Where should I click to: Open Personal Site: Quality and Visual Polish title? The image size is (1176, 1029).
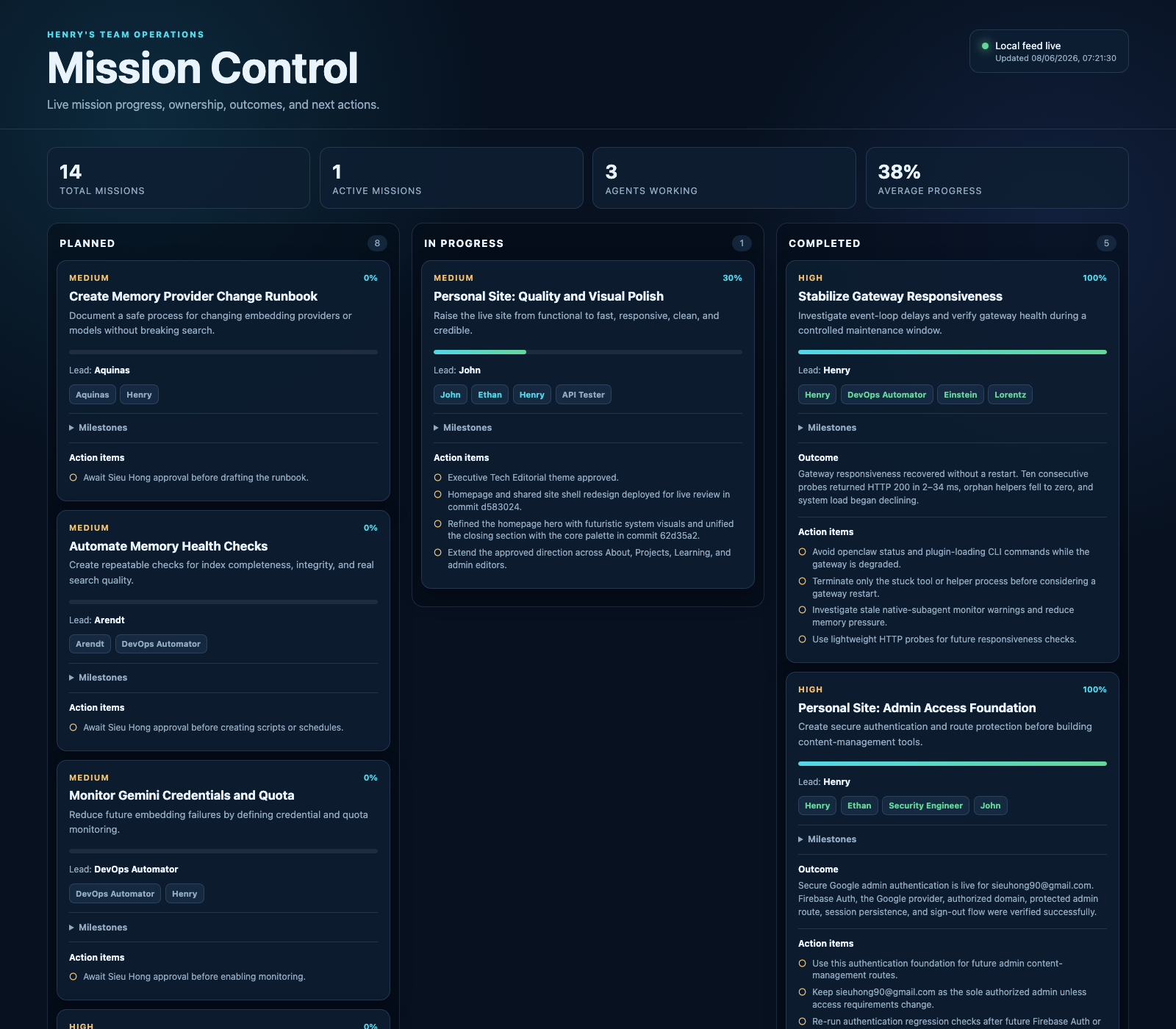(548, 296)
